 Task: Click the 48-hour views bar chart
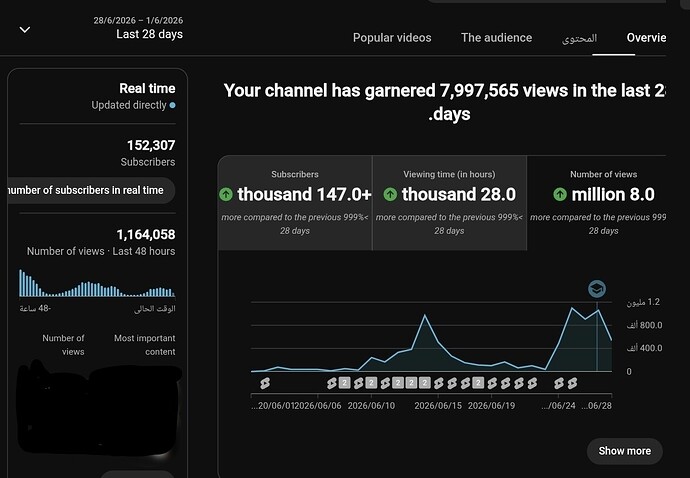pyautogui.click(x=97, y=283)
